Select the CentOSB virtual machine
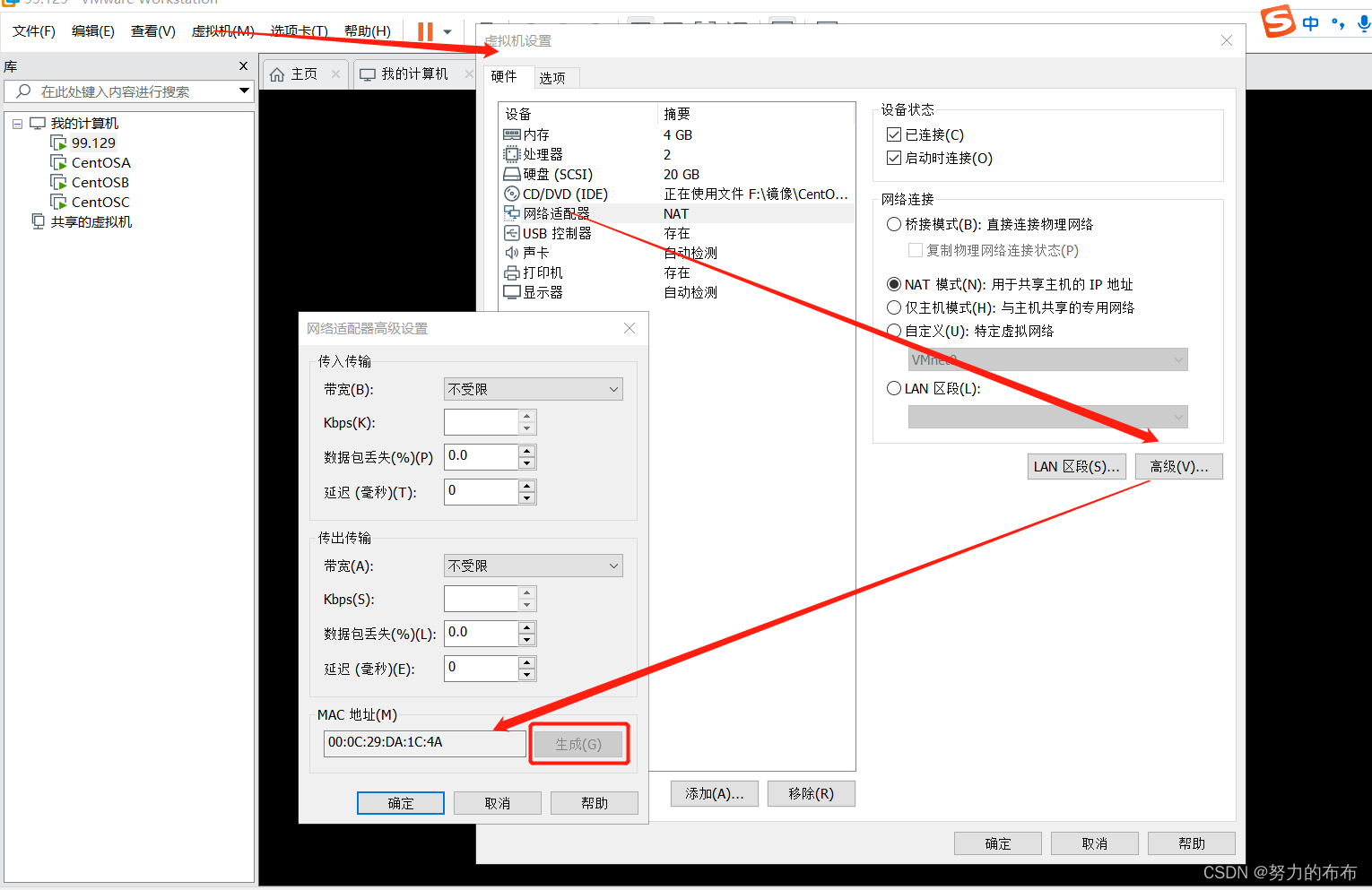This screenshot has width=1372, height=890. (100, 183)
